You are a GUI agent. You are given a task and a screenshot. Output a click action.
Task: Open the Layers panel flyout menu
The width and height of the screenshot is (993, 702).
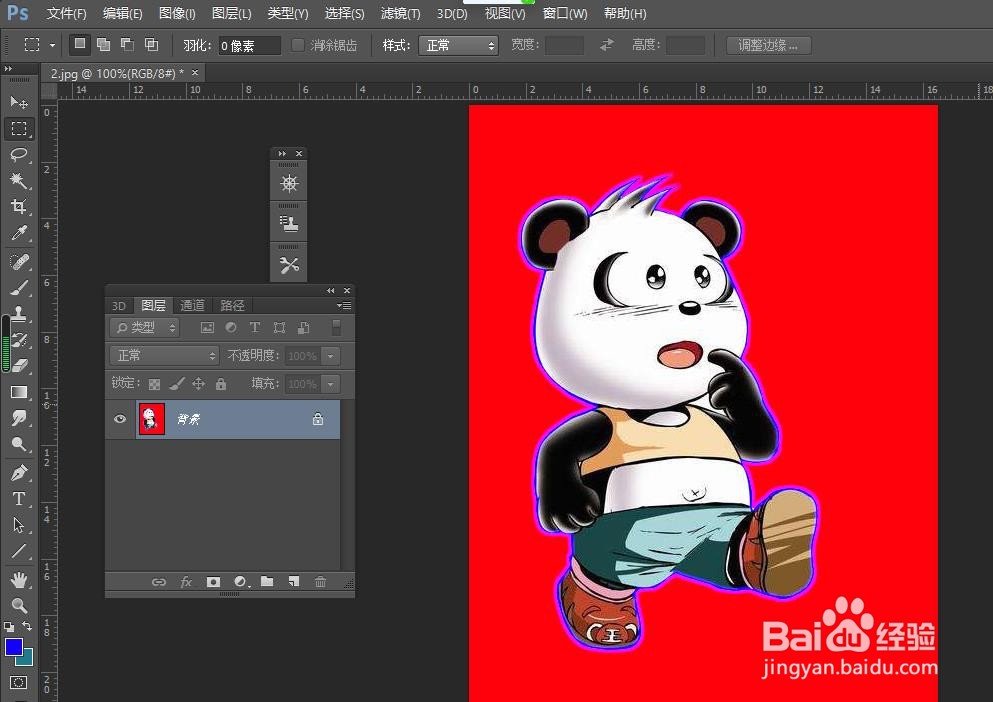click(345, 305)
